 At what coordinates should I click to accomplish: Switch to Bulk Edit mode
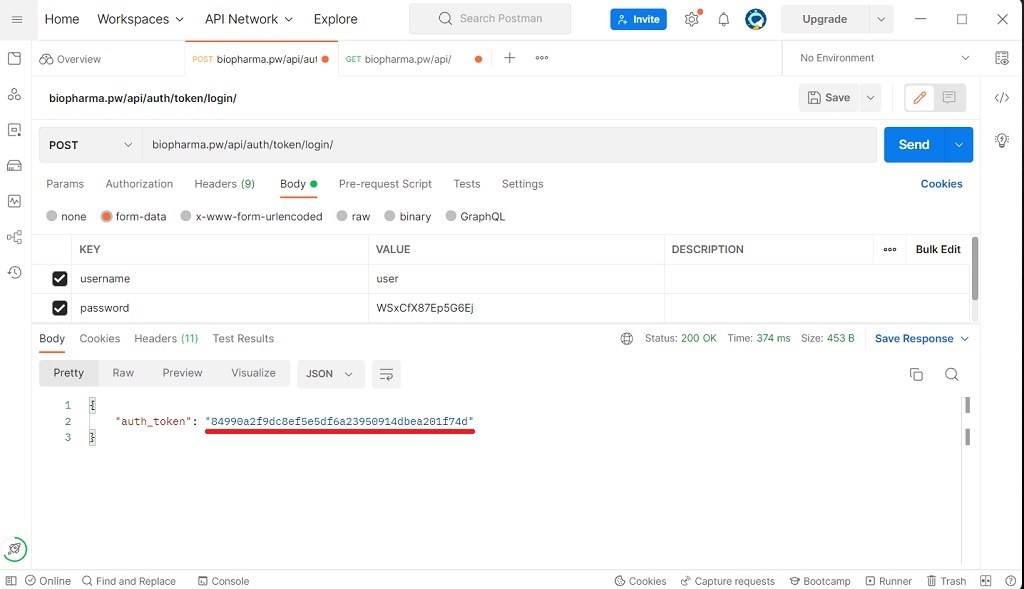(938, 249)
